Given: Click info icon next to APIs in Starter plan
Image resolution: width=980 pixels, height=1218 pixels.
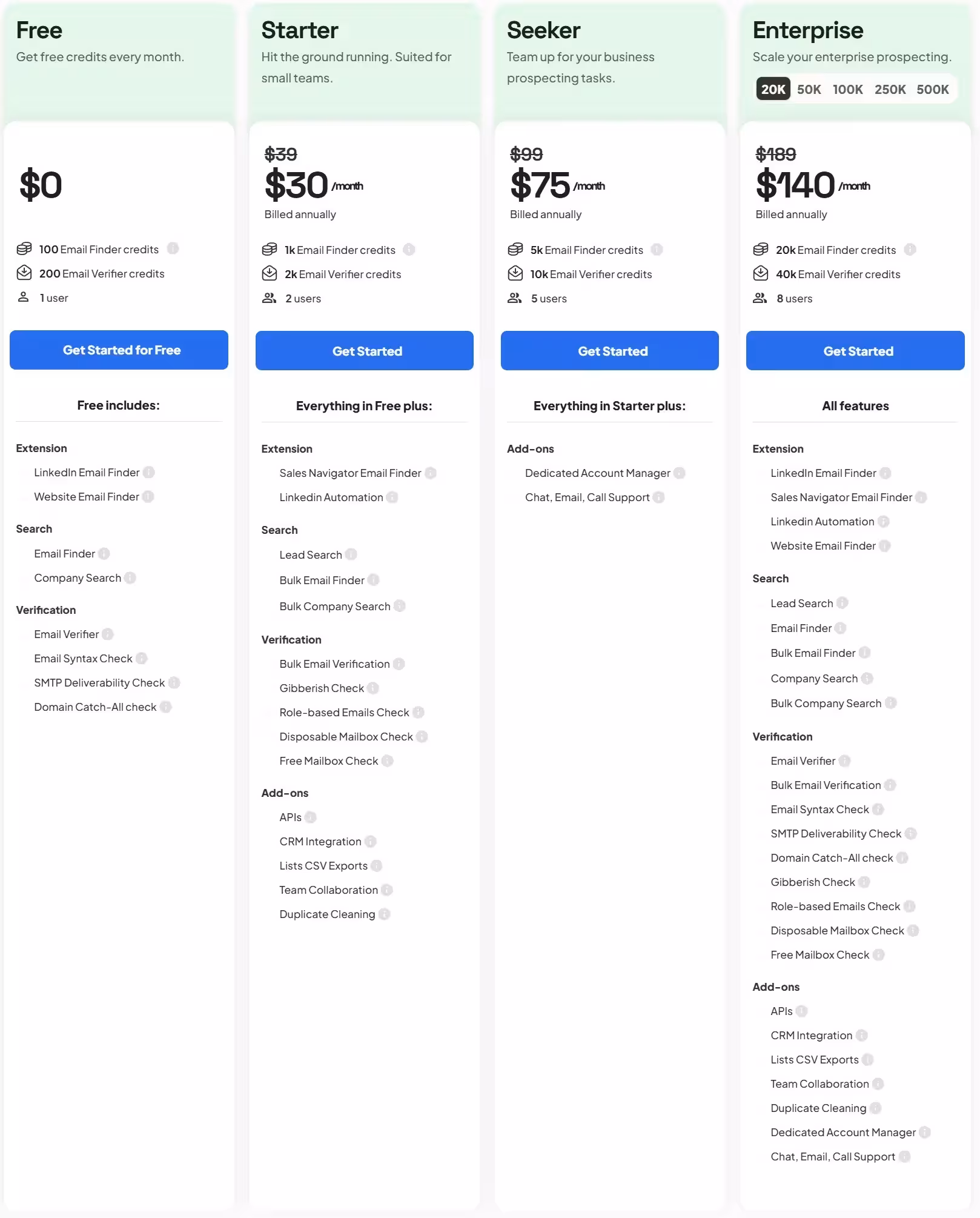Looking at the screenshot, I should [x=311, y=817].
